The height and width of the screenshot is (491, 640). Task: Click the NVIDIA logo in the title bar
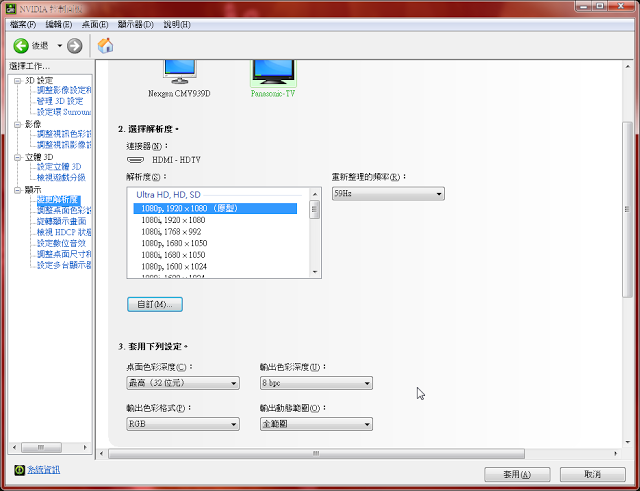point(11,8)
